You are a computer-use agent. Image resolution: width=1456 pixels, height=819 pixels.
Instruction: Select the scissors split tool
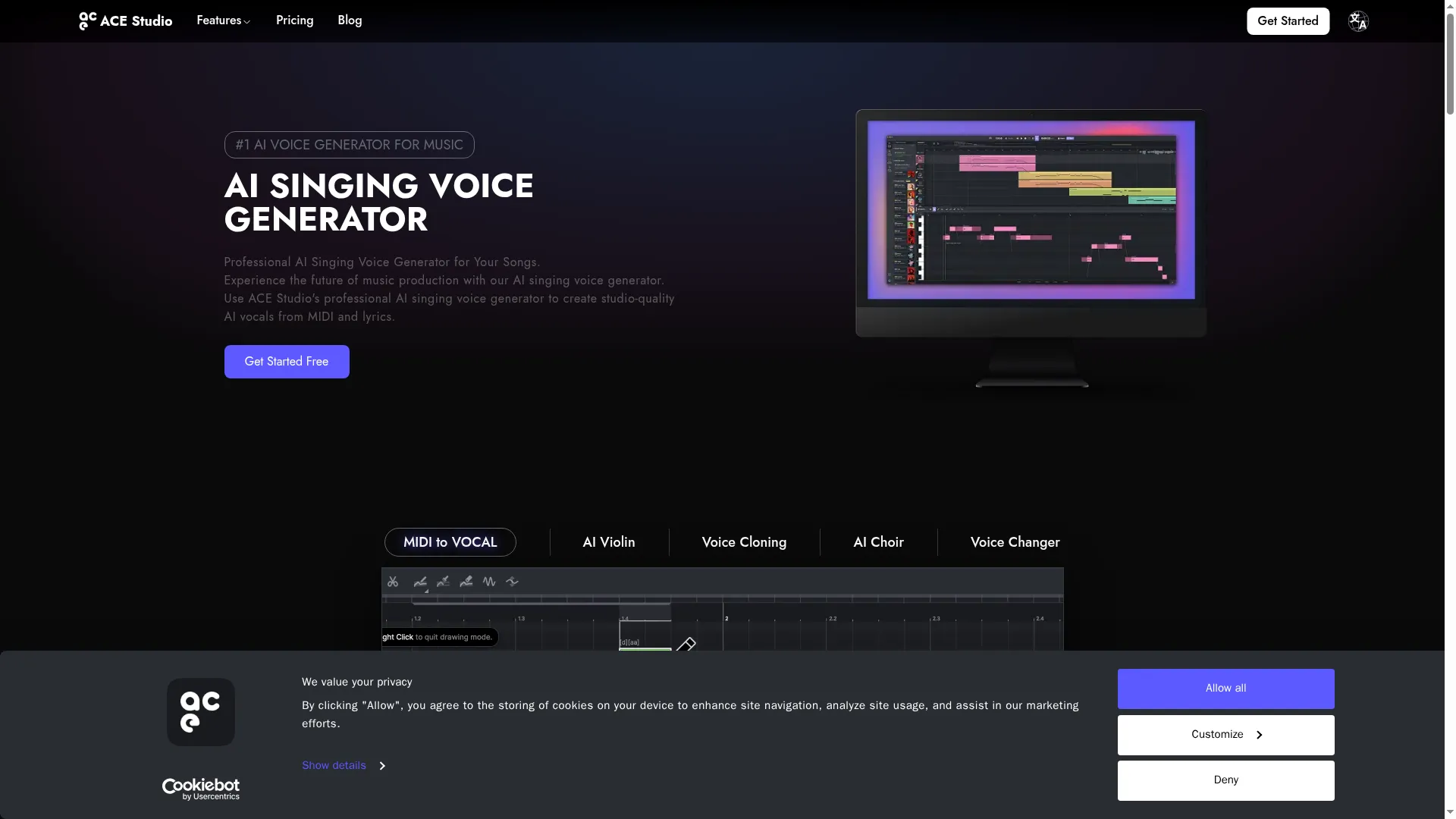click(393, 582)
